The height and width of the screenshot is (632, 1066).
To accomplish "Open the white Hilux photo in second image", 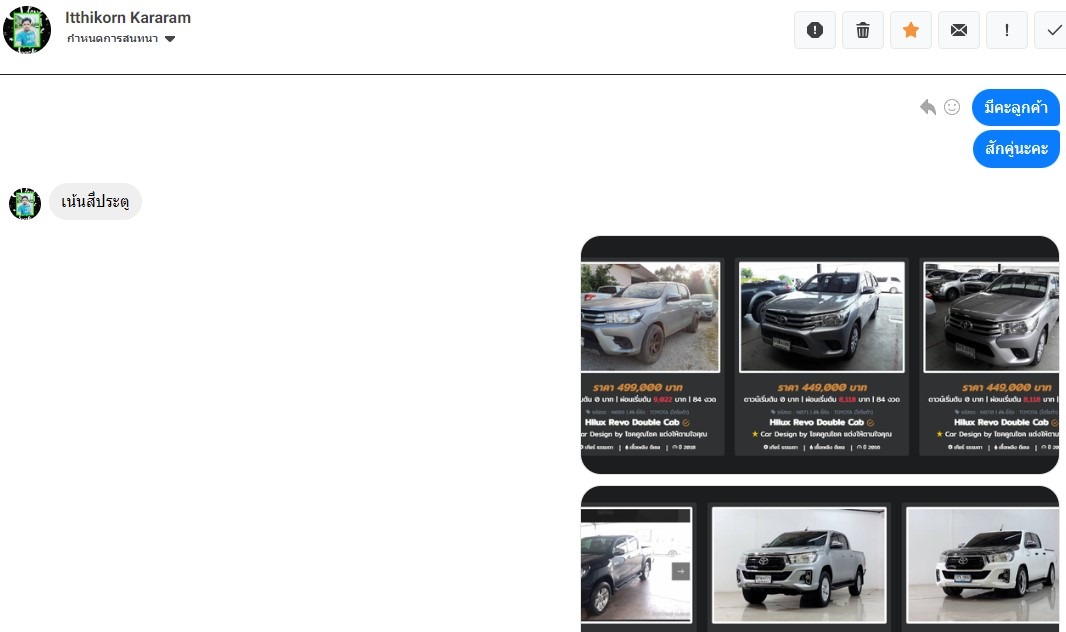I will click(983, 565).
